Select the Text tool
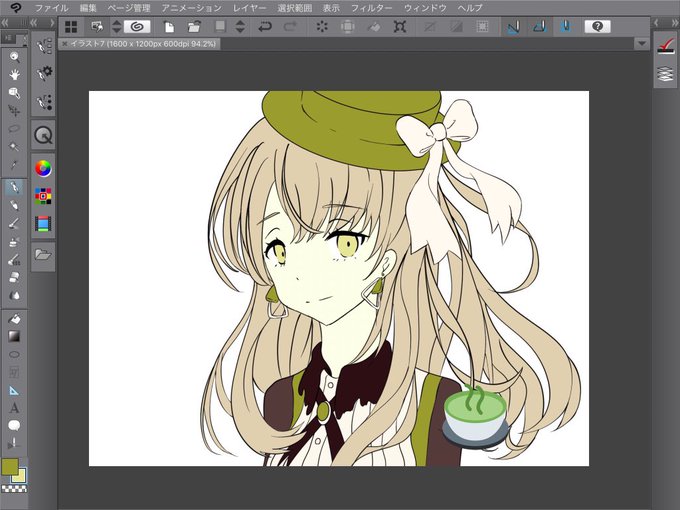The image size is (680, 510). (x=14, y=408)
